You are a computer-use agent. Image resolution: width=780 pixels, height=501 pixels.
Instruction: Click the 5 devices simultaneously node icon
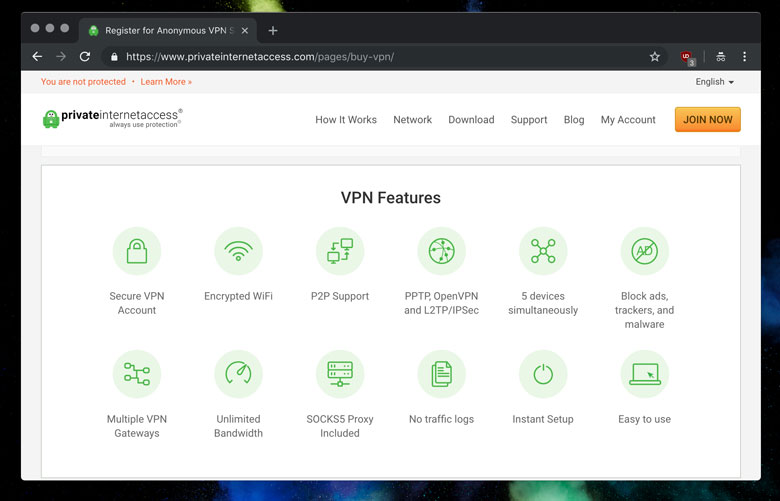543,251
